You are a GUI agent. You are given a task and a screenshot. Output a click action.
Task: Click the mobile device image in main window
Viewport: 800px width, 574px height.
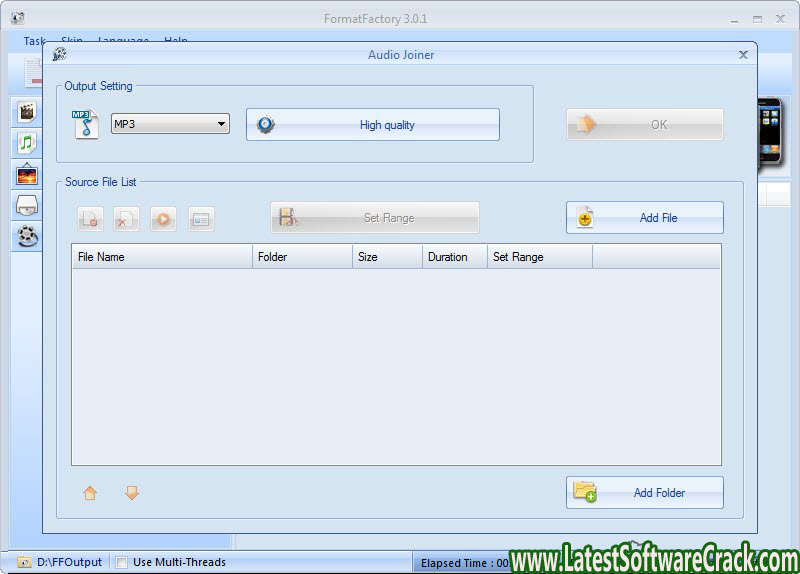(x=770, y=132)
